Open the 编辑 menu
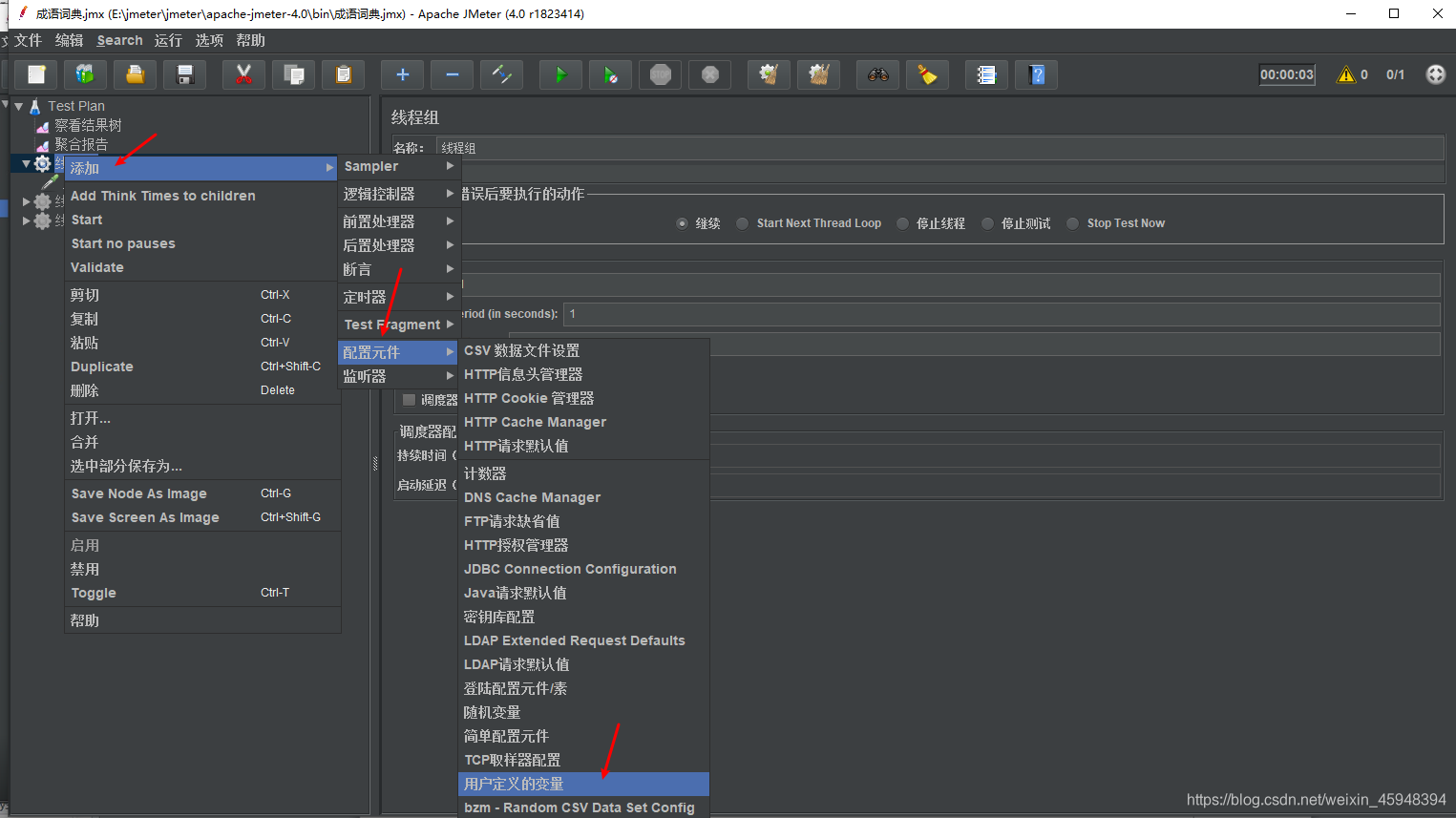This screenshot has width=1456, height=818. coord(69,40)
